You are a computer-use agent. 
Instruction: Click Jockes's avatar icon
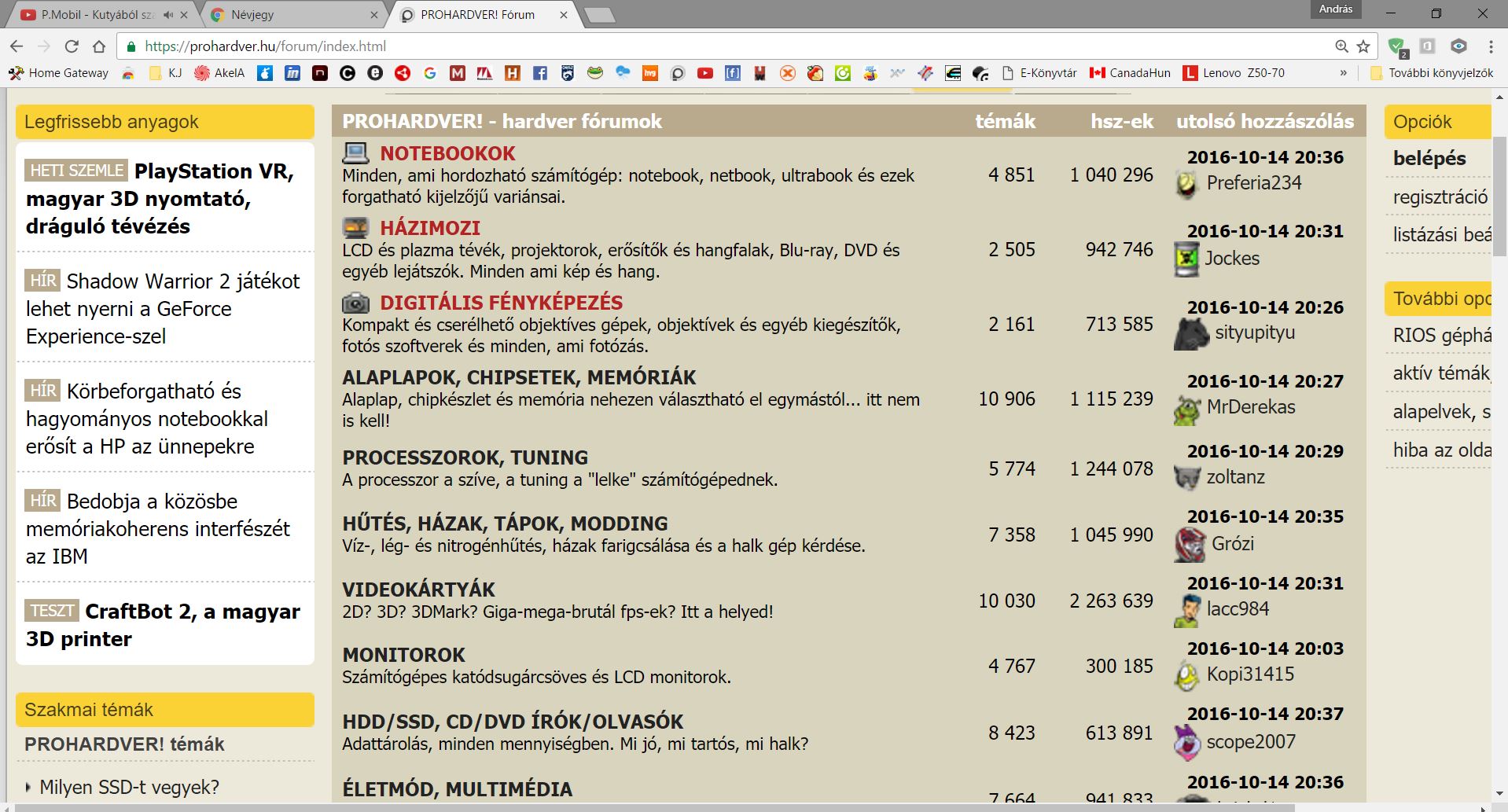pyautogui.click(x=1186, y=259)
